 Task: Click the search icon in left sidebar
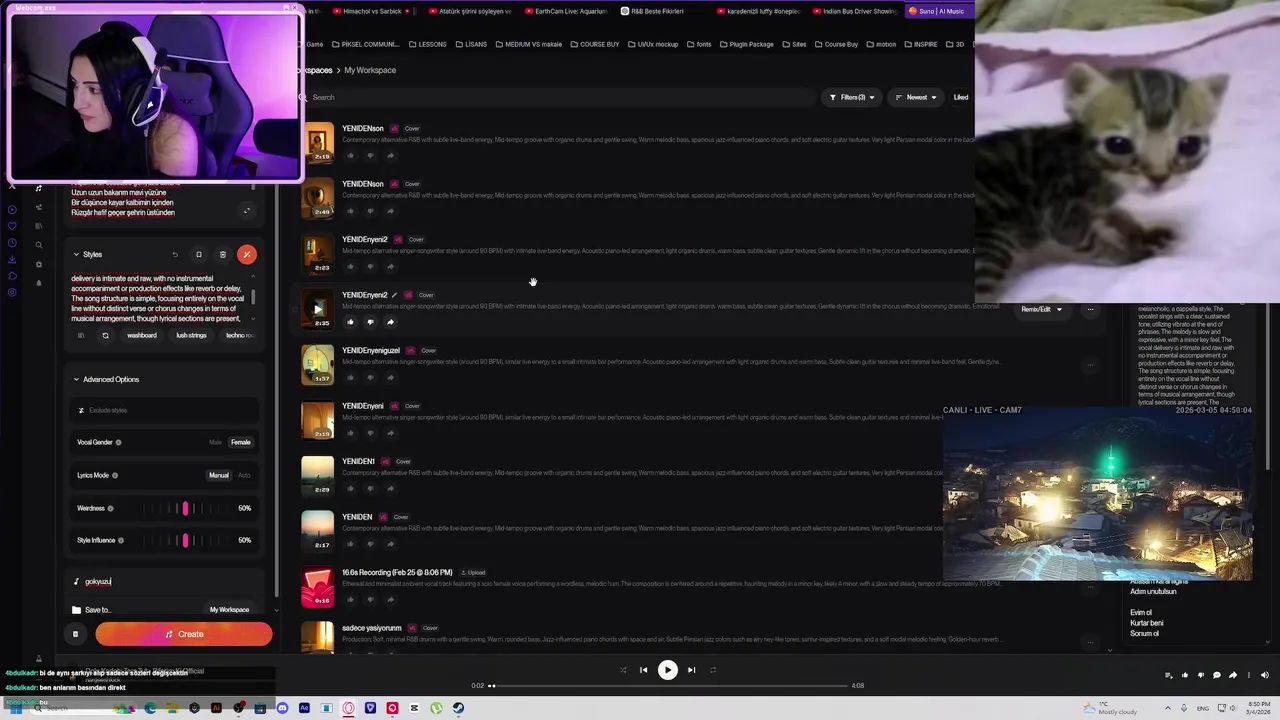(39, 245)
